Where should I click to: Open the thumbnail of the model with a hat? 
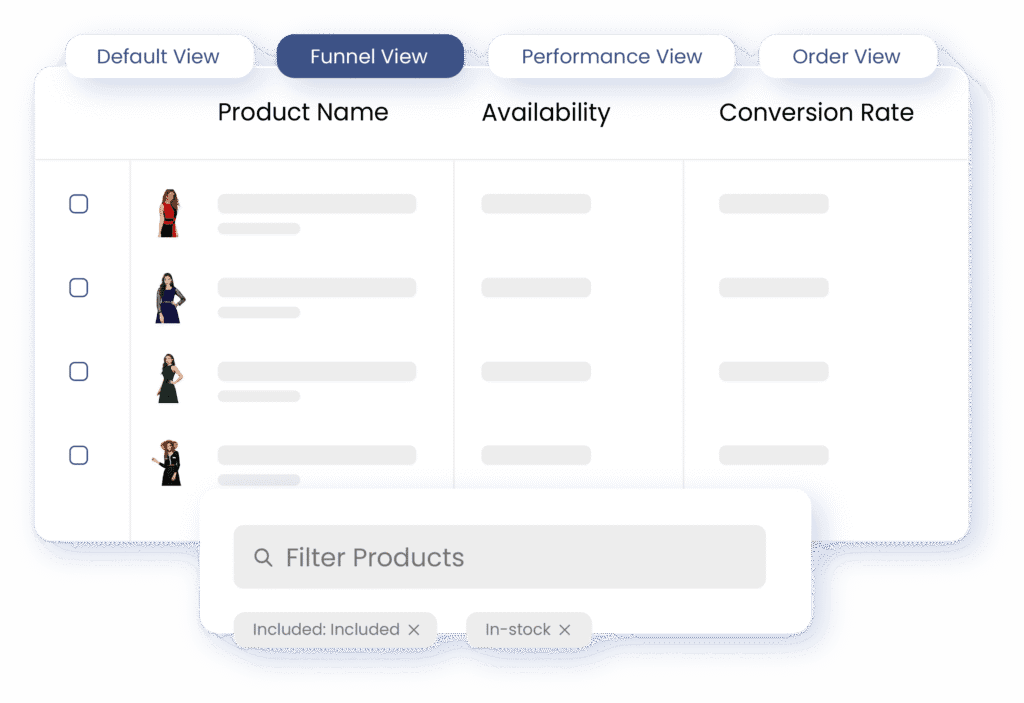coord(168,463)
